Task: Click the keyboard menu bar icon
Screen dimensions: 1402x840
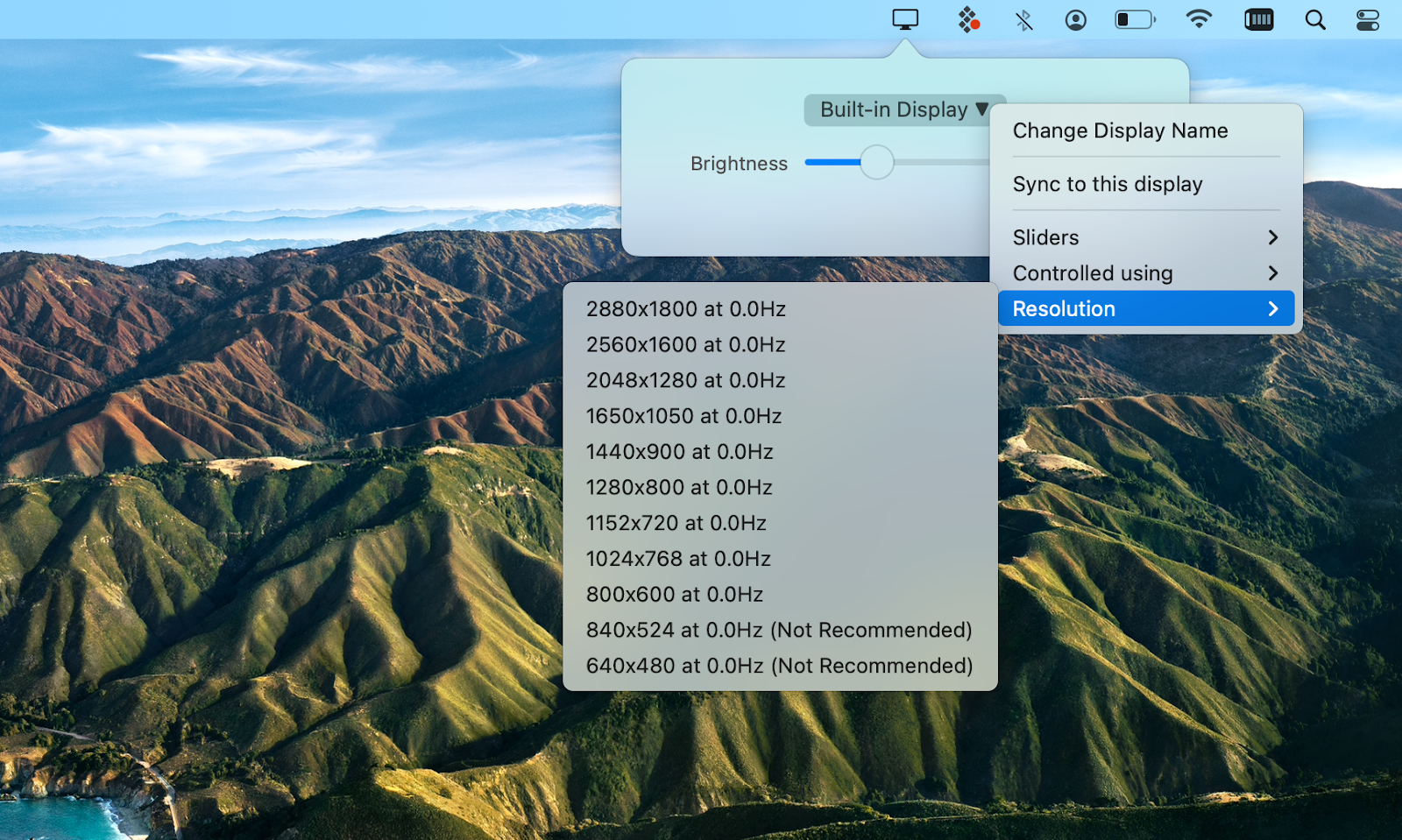Action: point(1259,19)
